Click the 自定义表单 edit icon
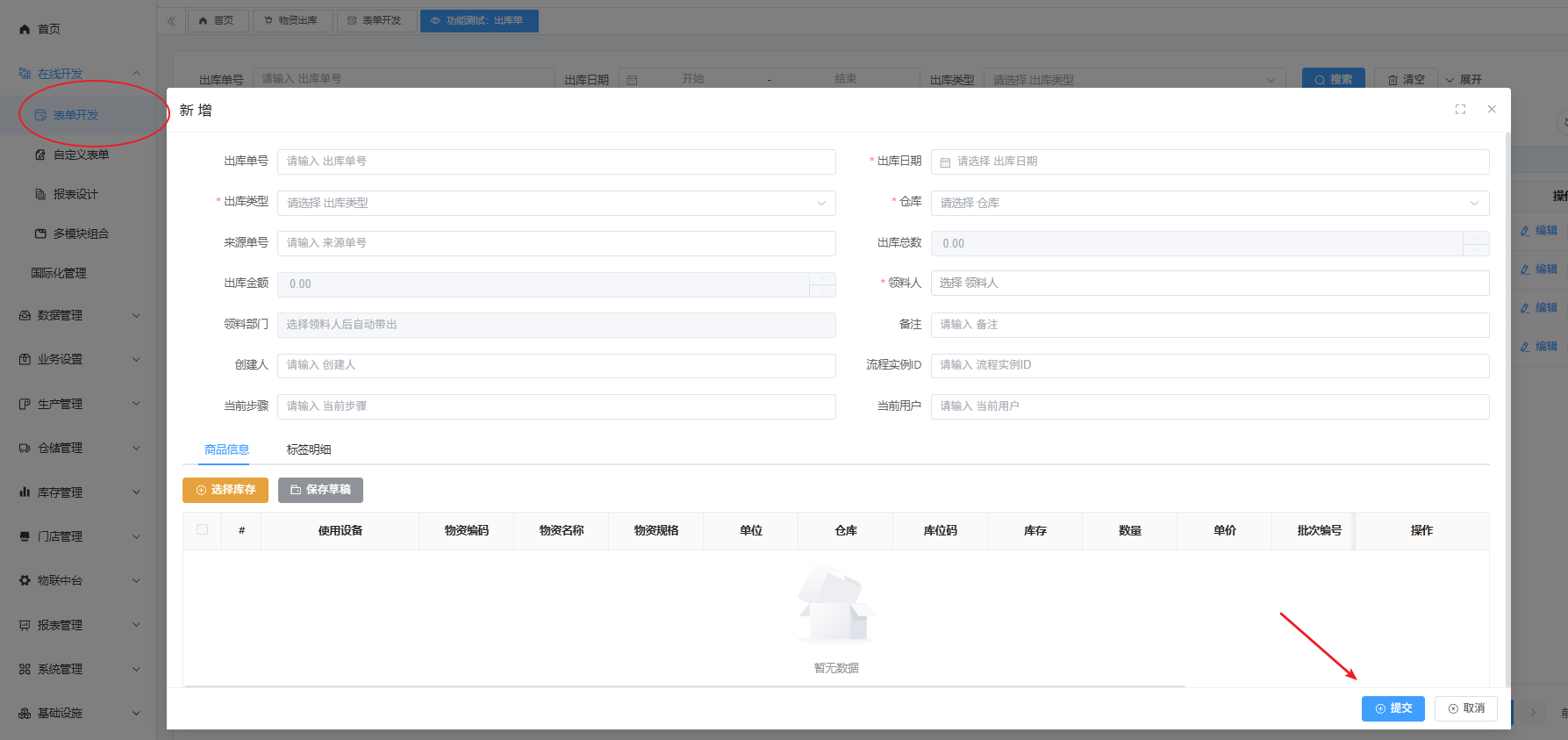 coord(40,154)
